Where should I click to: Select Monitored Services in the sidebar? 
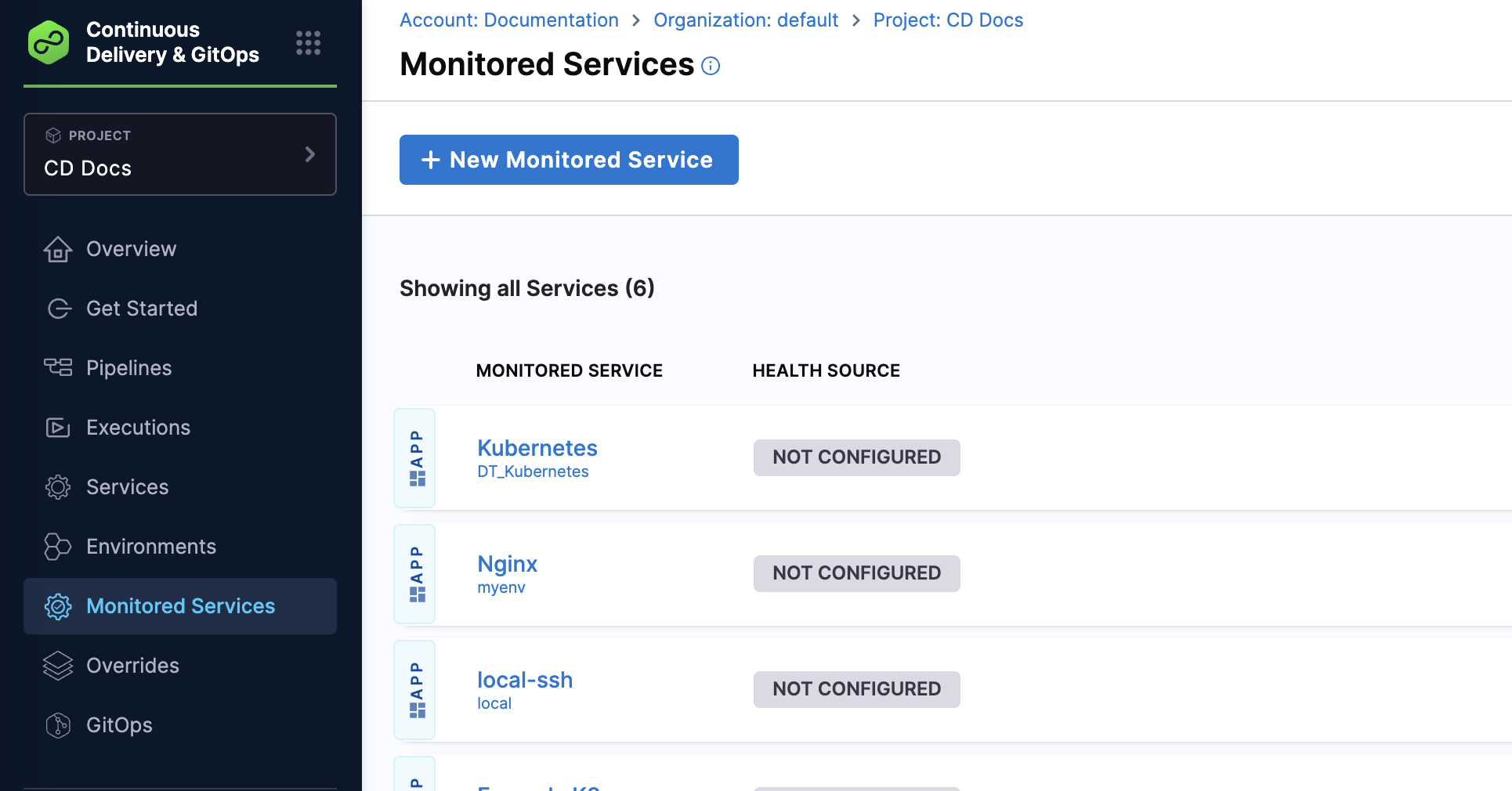(x=181, y=605)
